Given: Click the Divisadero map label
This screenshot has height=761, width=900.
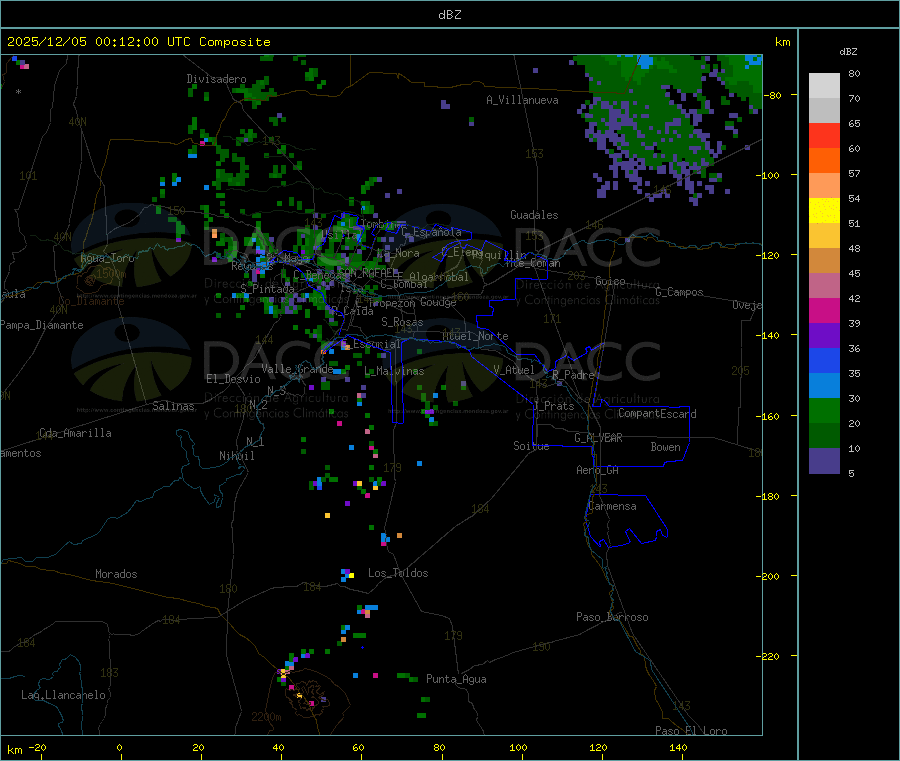Looking at the screenshot, I should pos(216,79).
